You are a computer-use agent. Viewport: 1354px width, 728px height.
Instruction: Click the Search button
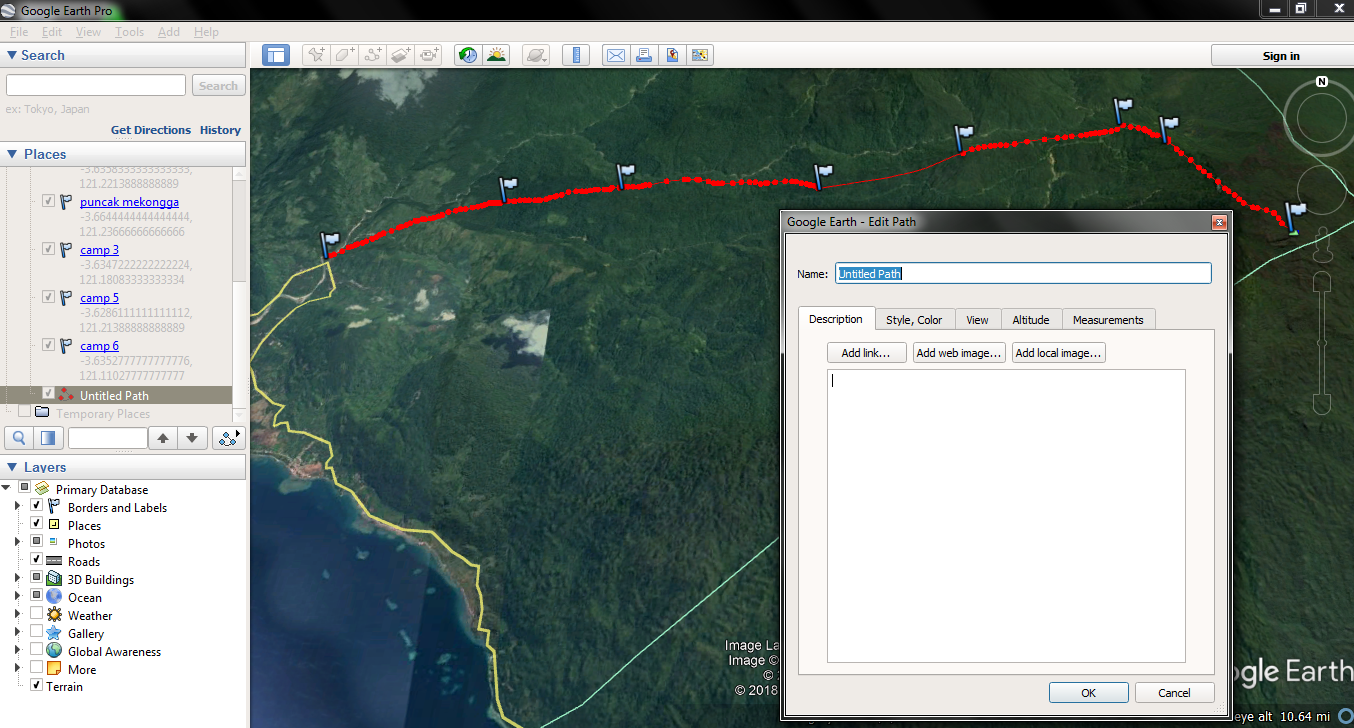point(218,86)
